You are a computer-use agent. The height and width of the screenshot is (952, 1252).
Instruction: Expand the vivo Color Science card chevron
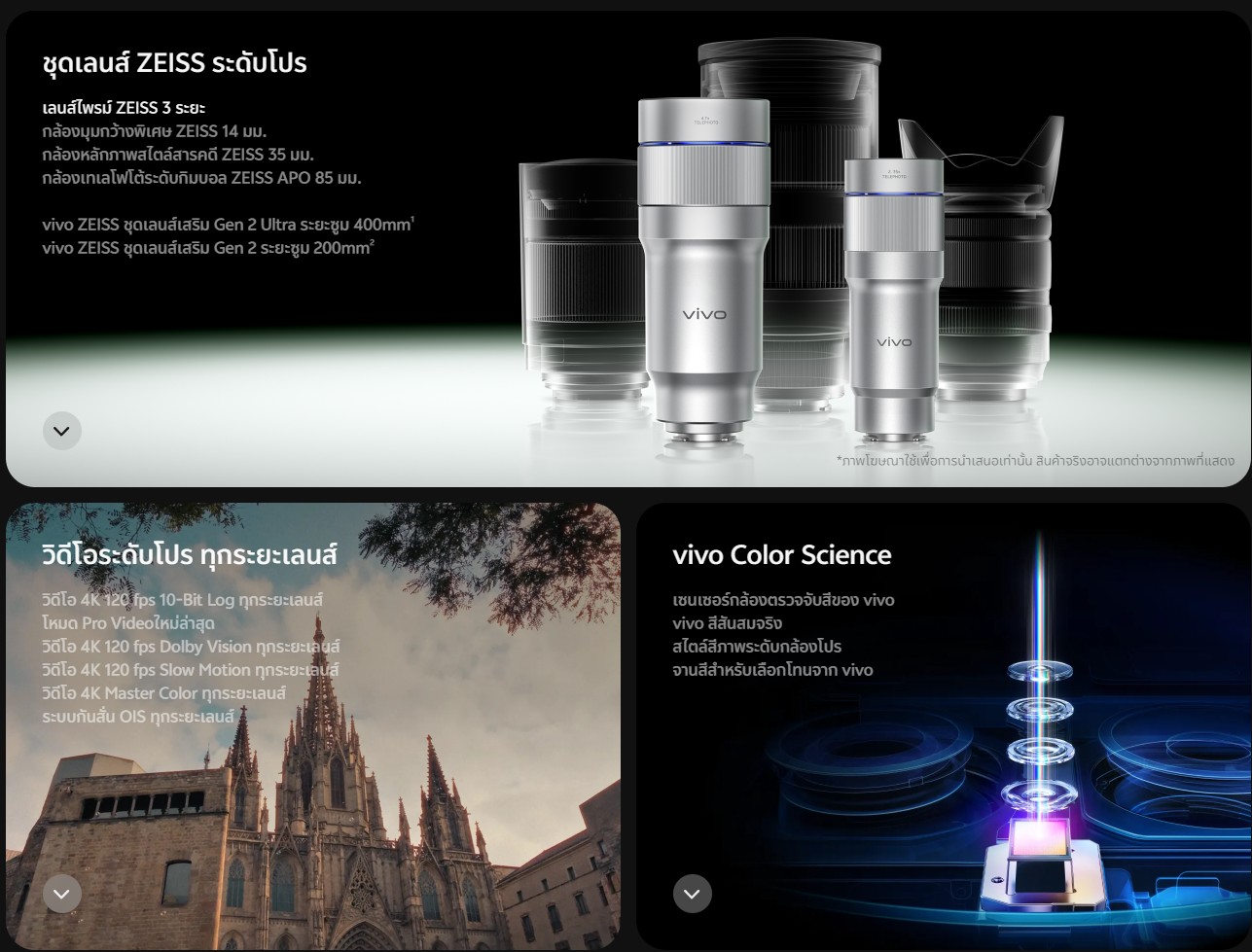tap(693, 894)
